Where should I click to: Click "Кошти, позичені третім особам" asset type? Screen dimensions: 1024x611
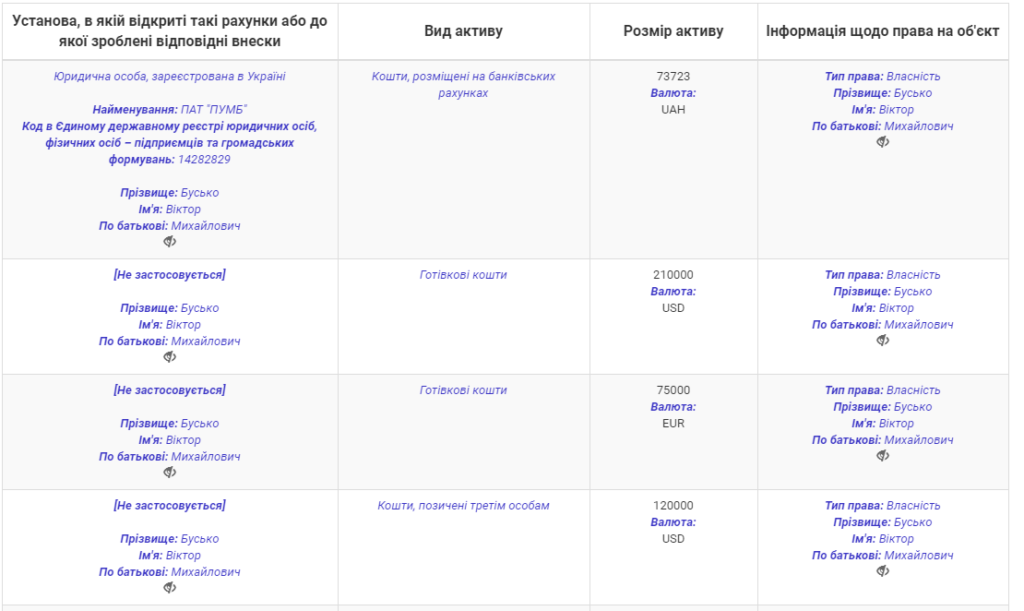[x=463, y=506]
